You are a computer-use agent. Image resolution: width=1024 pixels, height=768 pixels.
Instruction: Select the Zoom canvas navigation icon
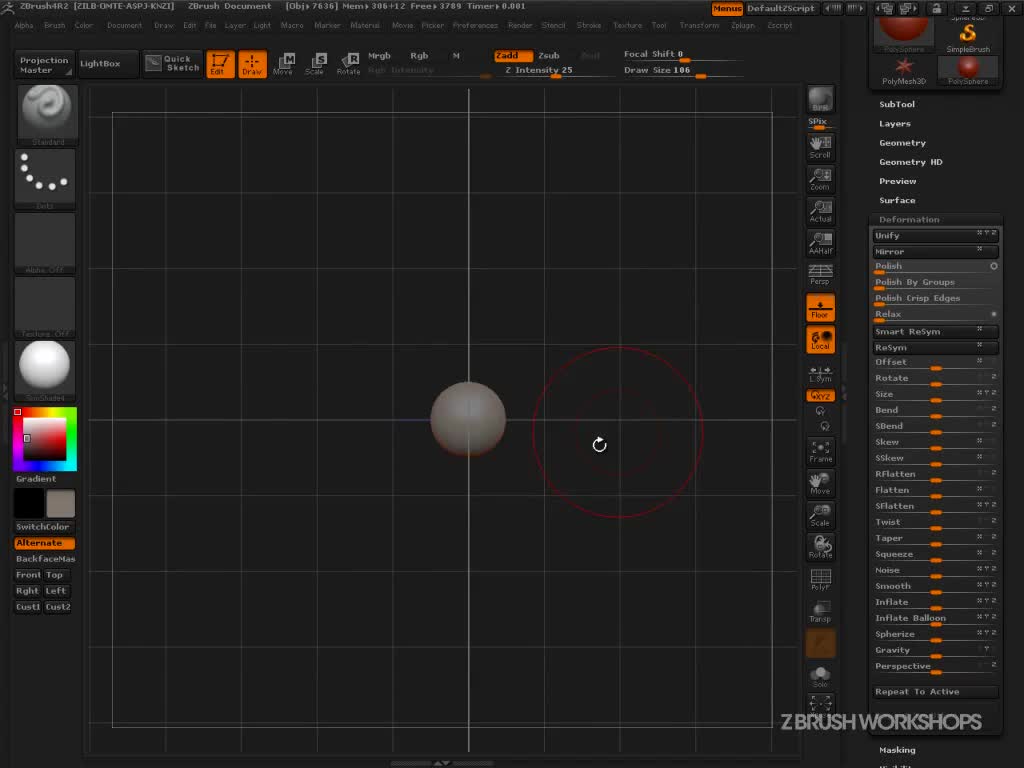820,178
